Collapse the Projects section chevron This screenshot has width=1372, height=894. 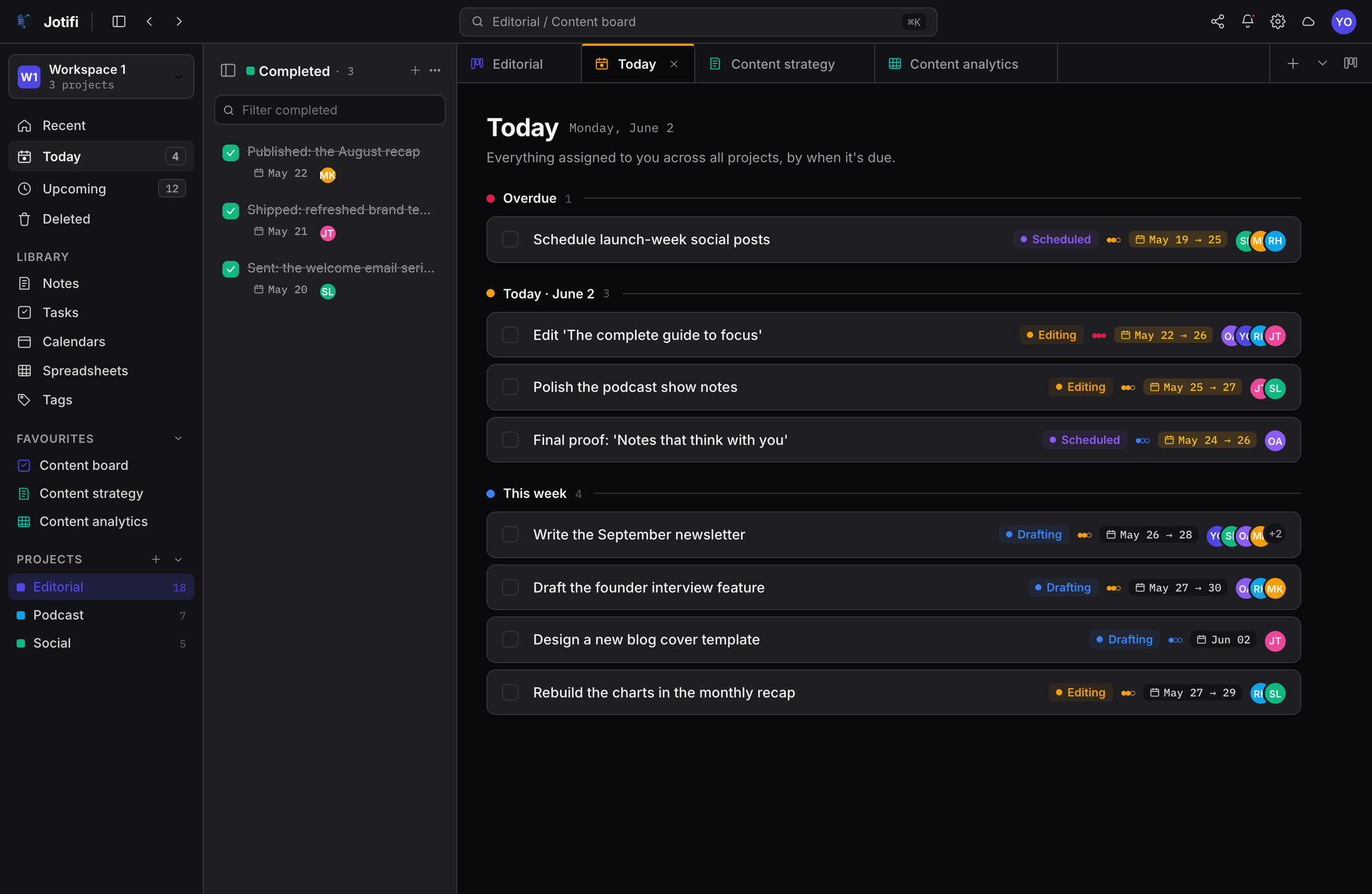pyautogui.click(x=179, y=559)
